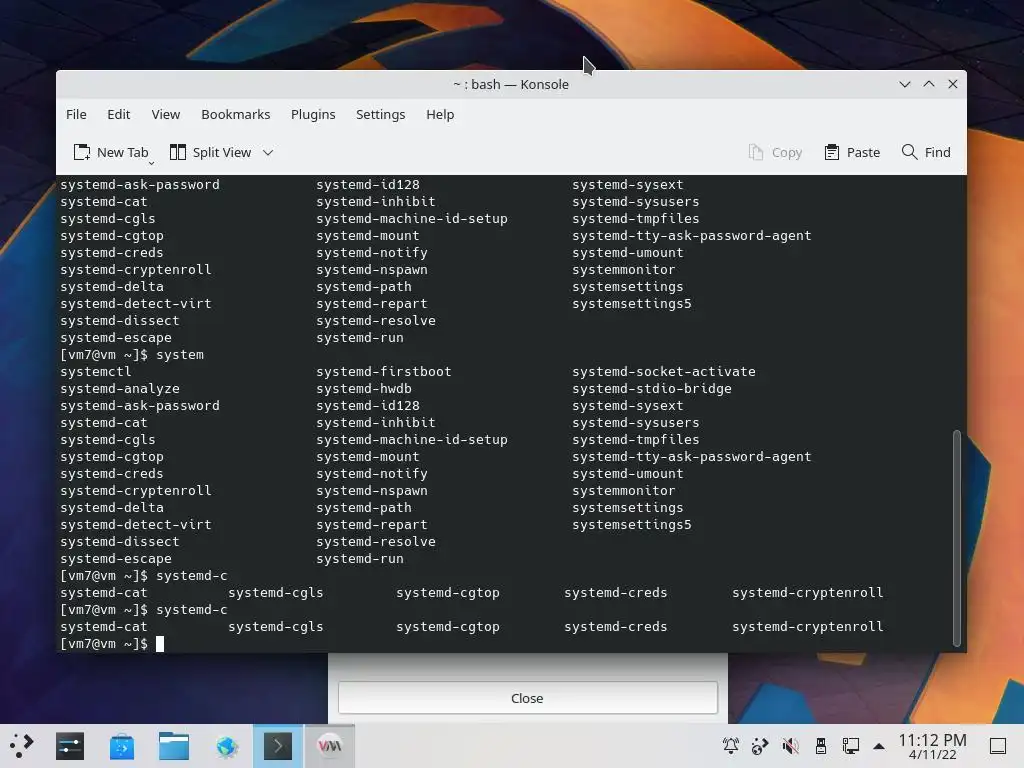Click the muted audio volume tray icon
This screenshot has height=768, width=1024.
tap(790, 745)
